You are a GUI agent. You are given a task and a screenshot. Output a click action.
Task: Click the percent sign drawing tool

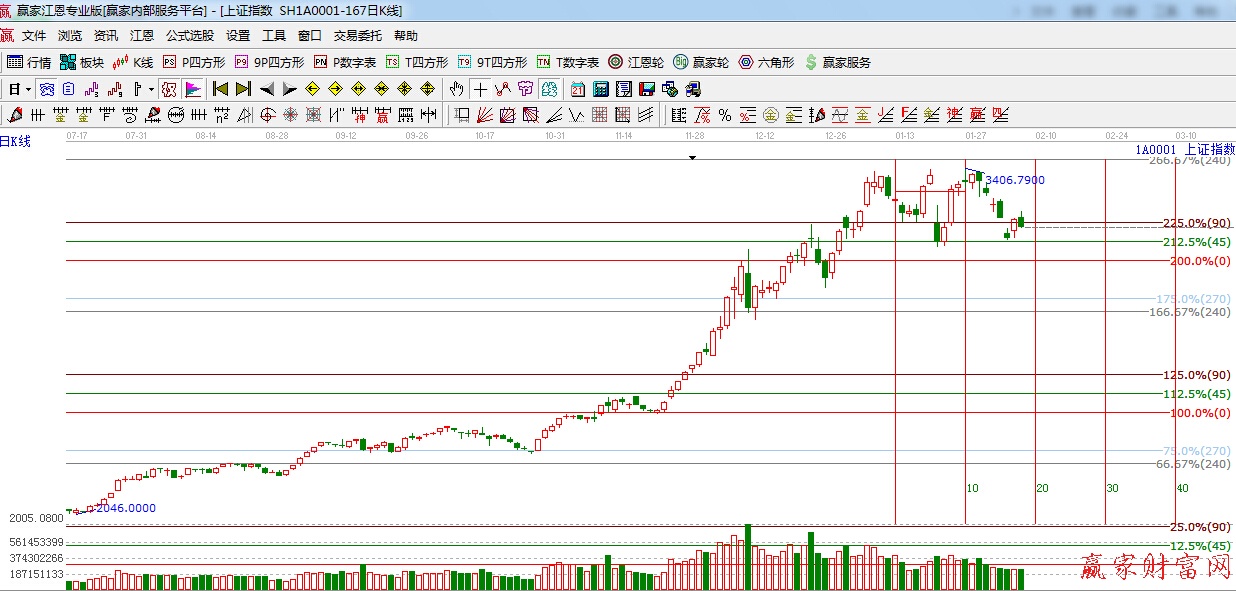(724, 115)
